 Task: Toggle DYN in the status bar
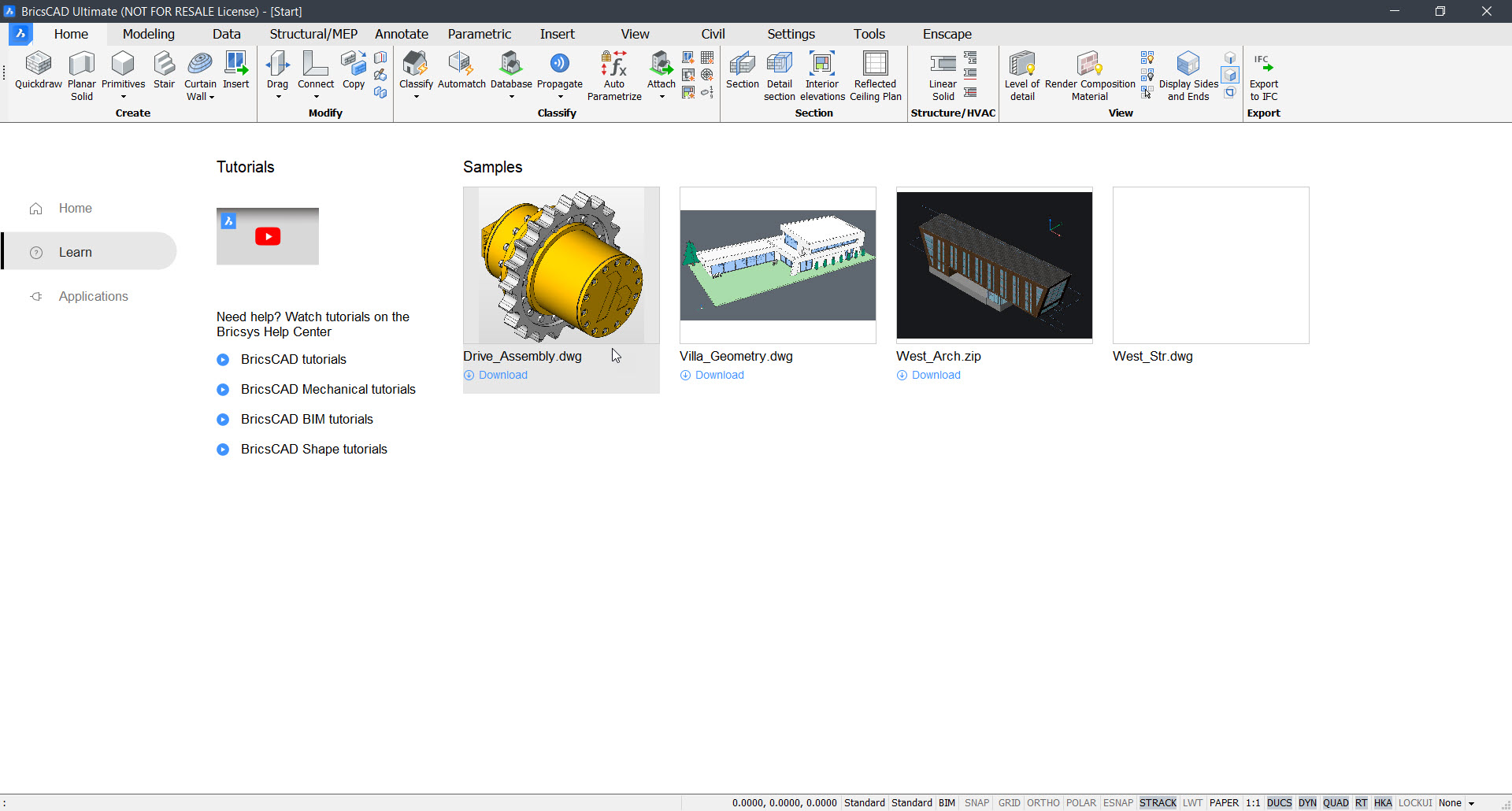(x=1307, y=803)
